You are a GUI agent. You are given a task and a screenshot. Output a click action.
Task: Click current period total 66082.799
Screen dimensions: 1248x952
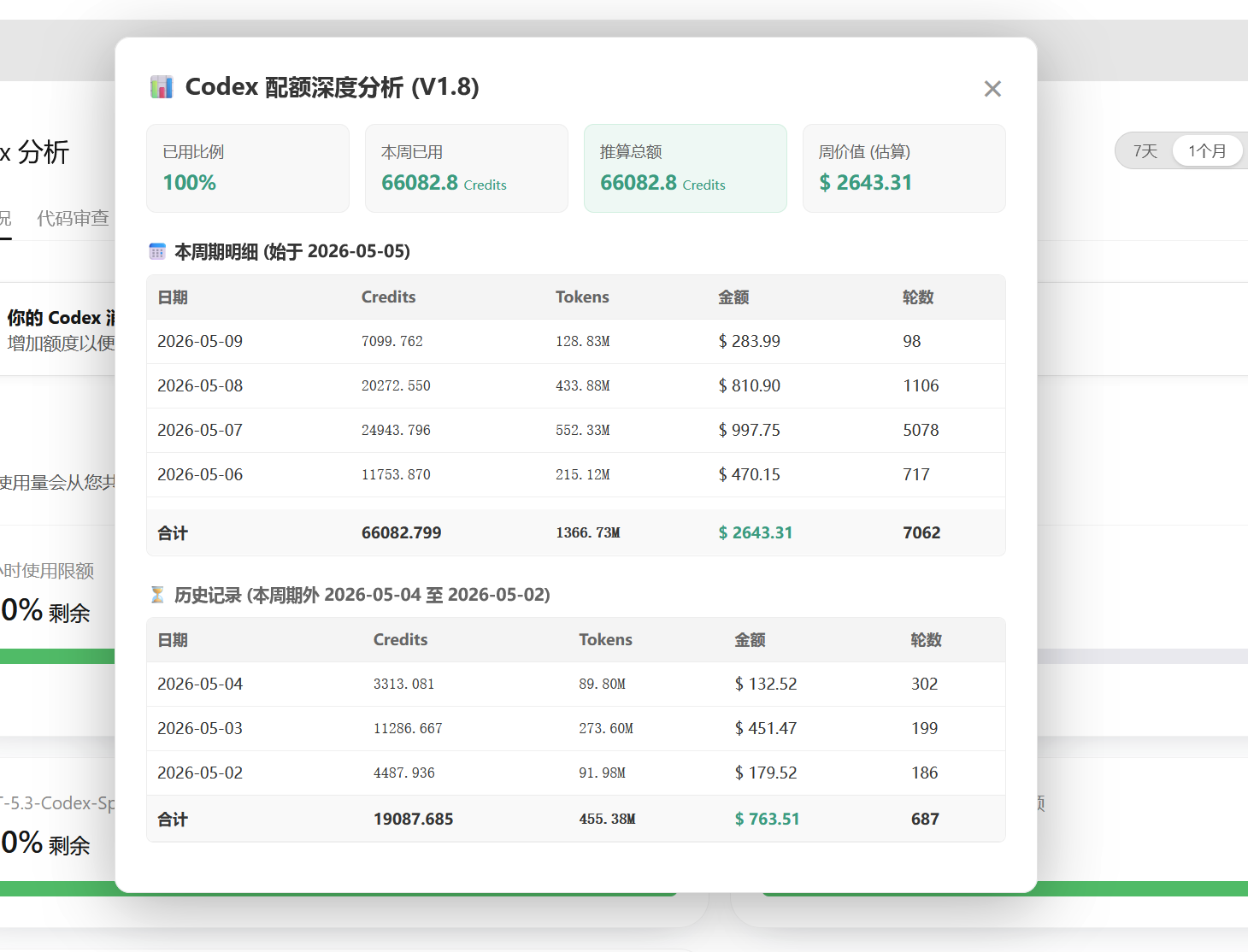pyautogui.click(x=402, y=532)
